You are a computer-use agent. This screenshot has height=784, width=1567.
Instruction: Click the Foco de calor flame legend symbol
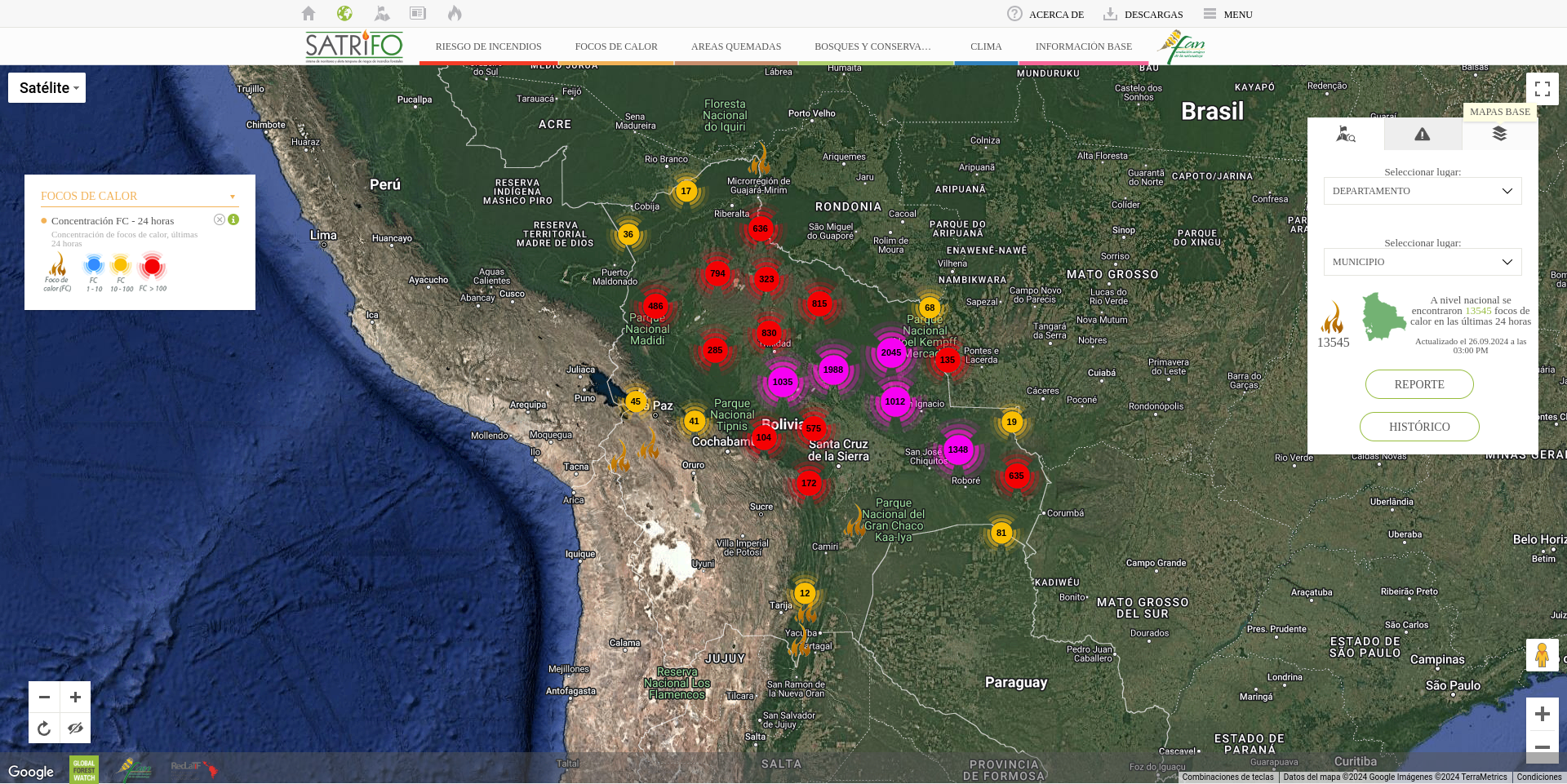click(x=57, y=264)
